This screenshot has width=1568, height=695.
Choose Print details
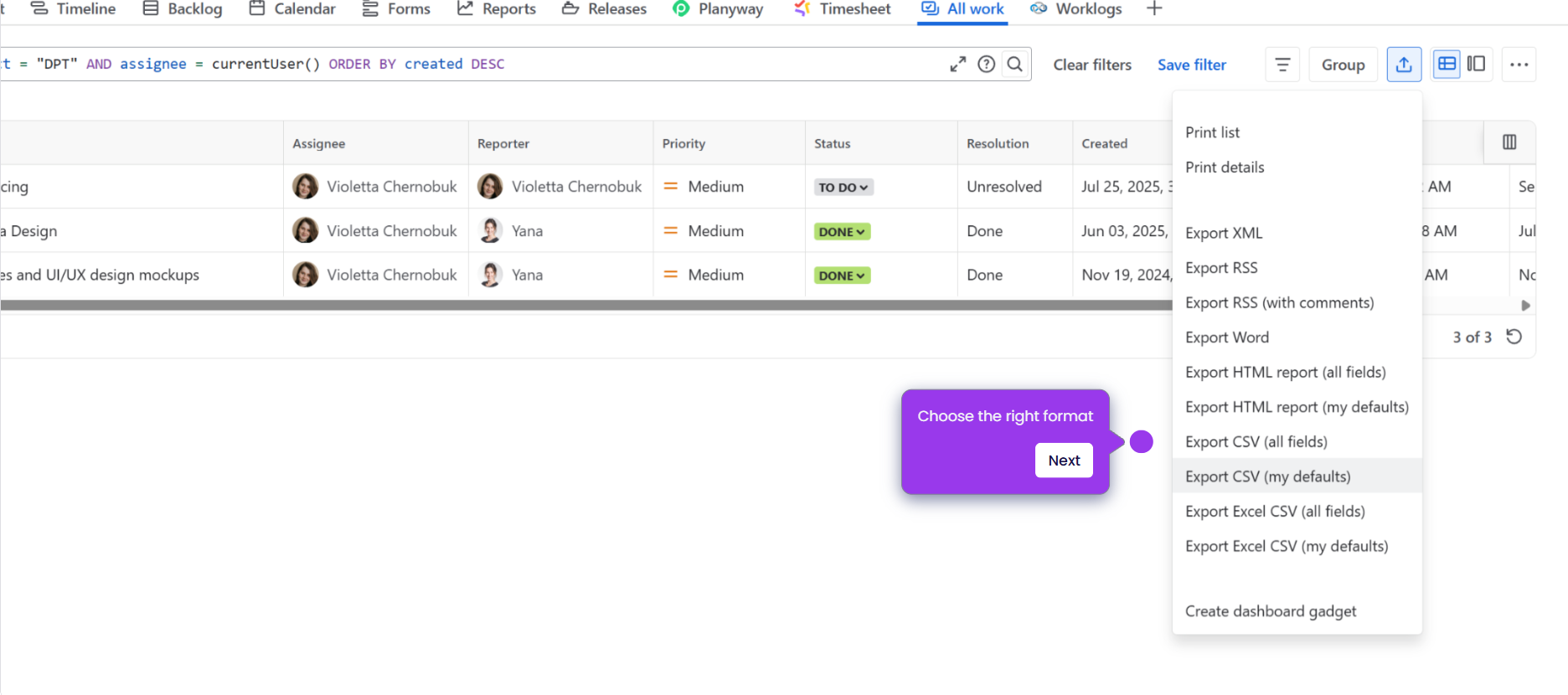[1297, 167]
